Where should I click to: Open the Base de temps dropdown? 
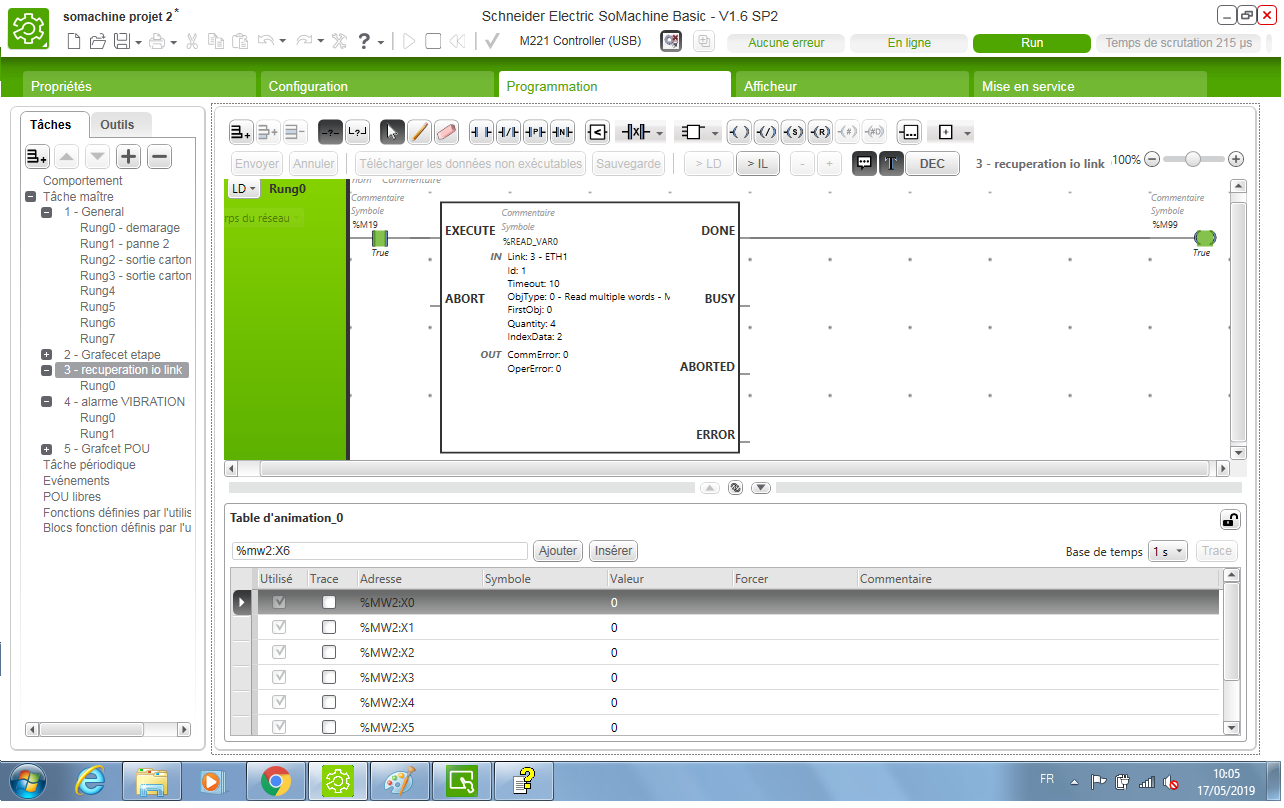(1167, 551)
